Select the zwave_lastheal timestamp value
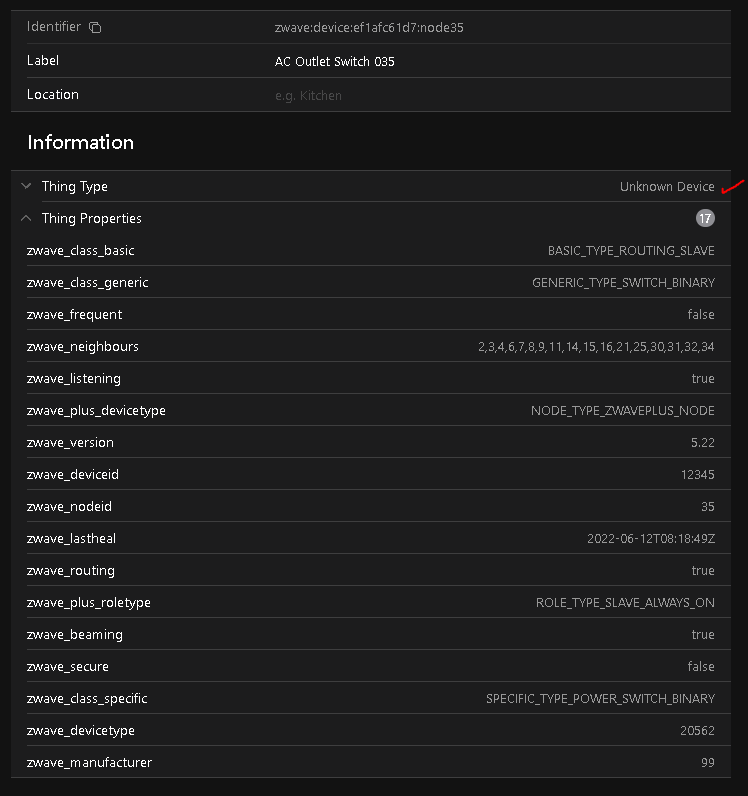The height and width of the screenshot is (796, 748). click(x=650, y=539)
